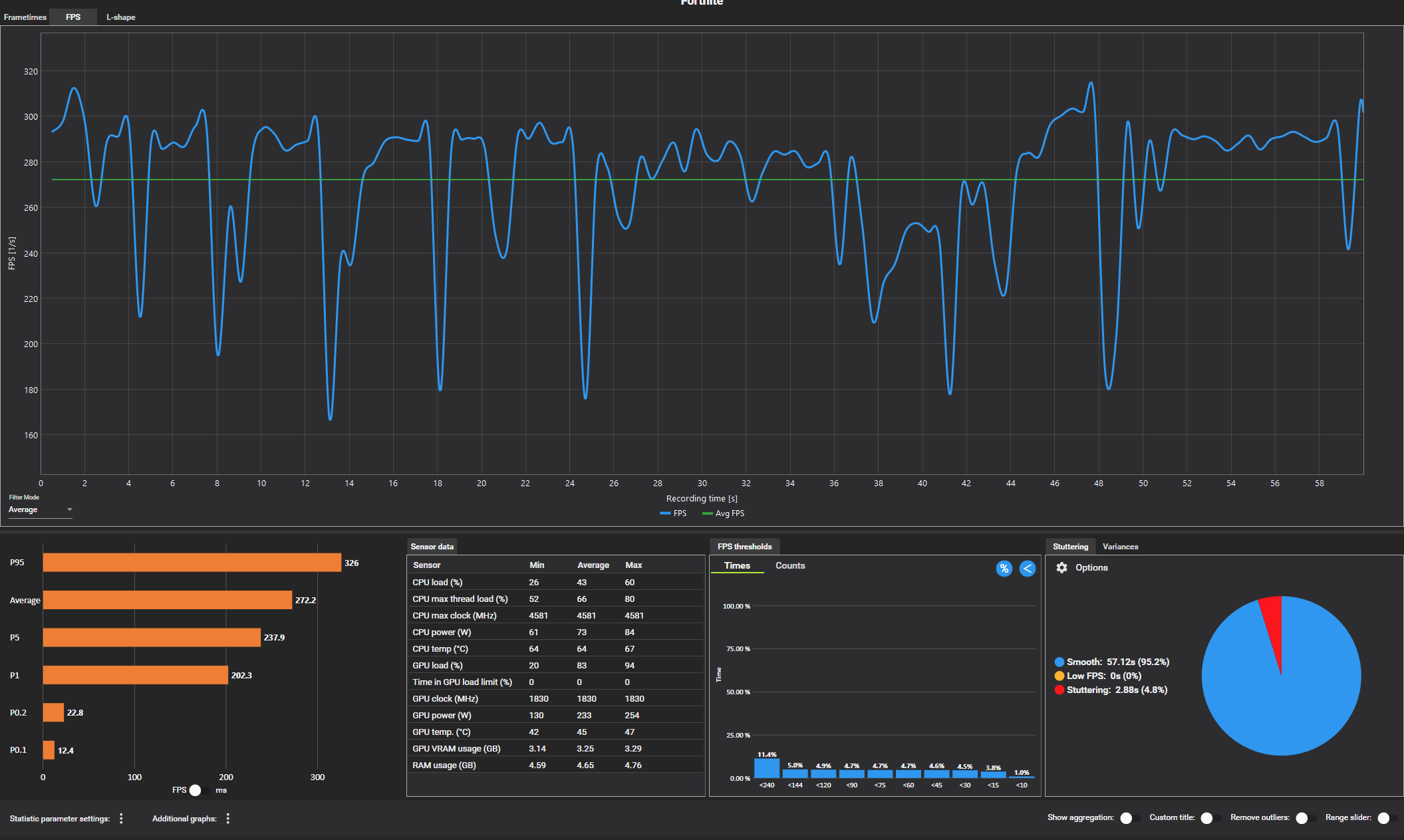Click the green Avg FPS legend marker
Viewport: 1404px width, 840px height.
click(x=707, y=513)
